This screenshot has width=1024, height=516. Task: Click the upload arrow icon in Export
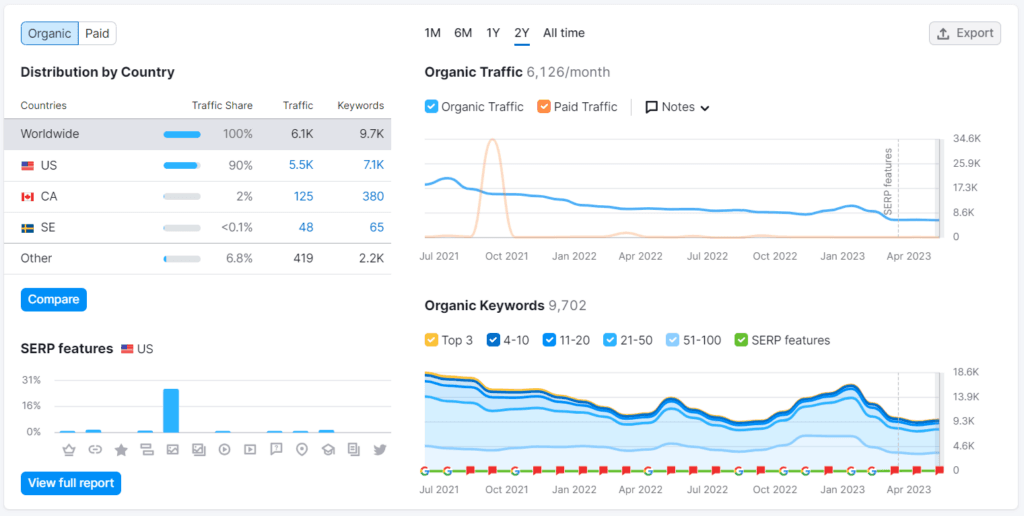(x=943, y=33)
